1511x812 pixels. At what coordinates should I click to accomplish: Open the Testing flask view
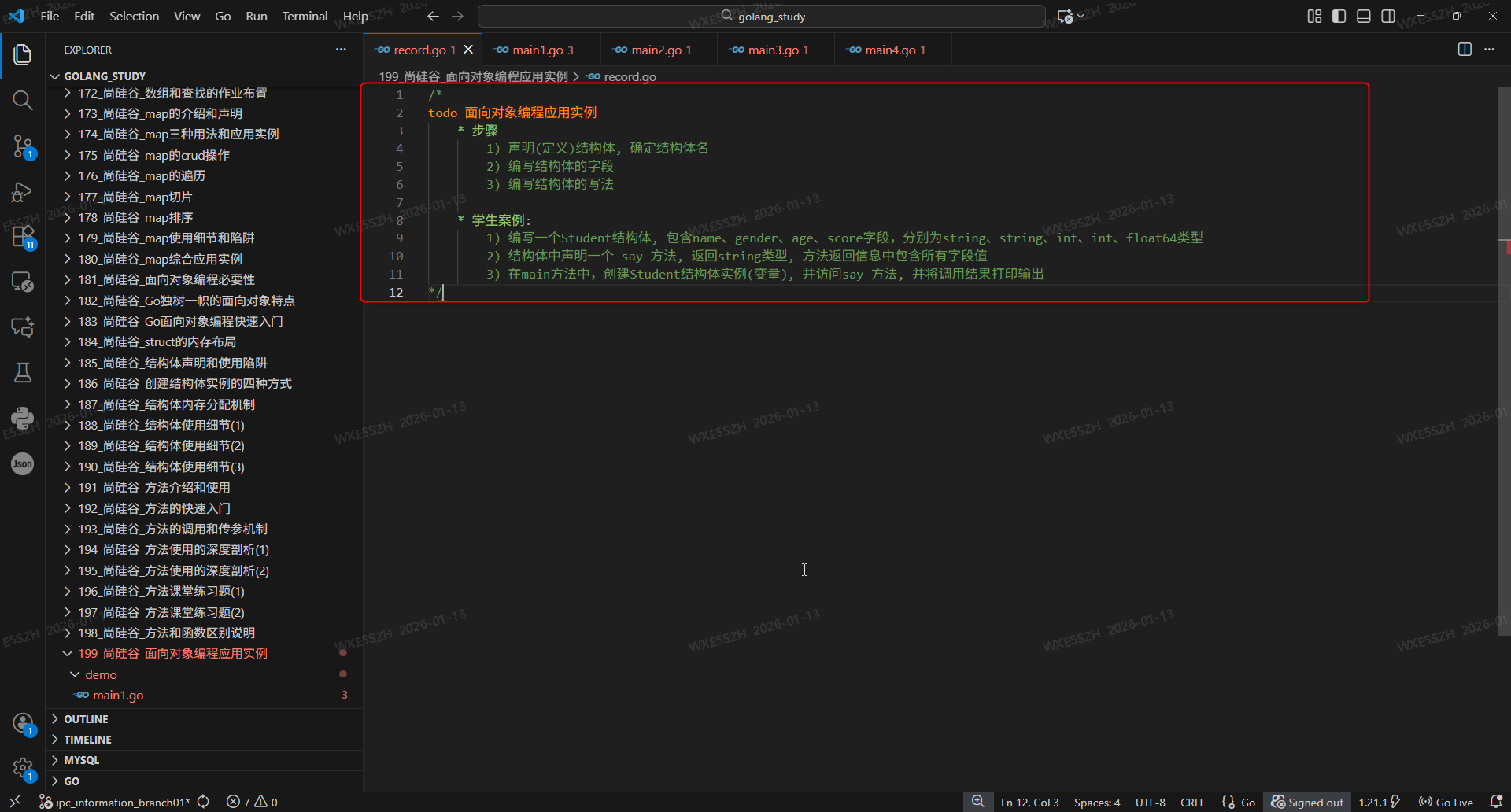click(x=23, y=372)
